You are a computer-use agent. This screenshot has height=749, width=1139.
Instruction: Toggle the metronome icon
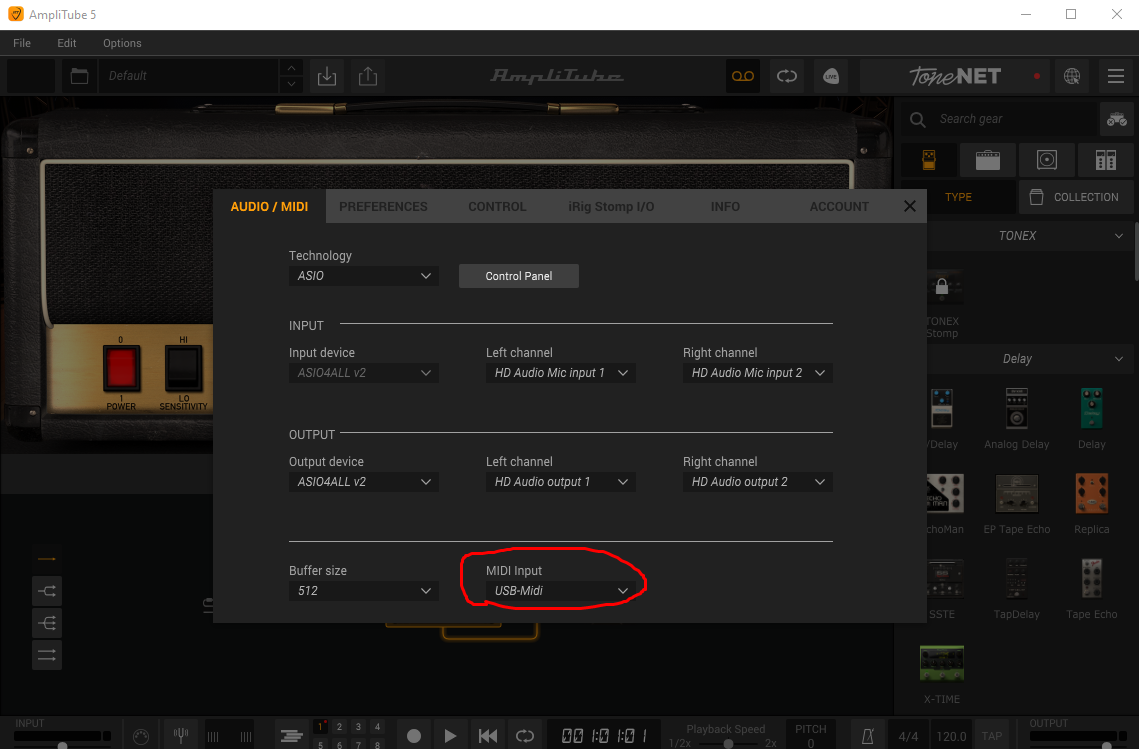click(867, 736)
